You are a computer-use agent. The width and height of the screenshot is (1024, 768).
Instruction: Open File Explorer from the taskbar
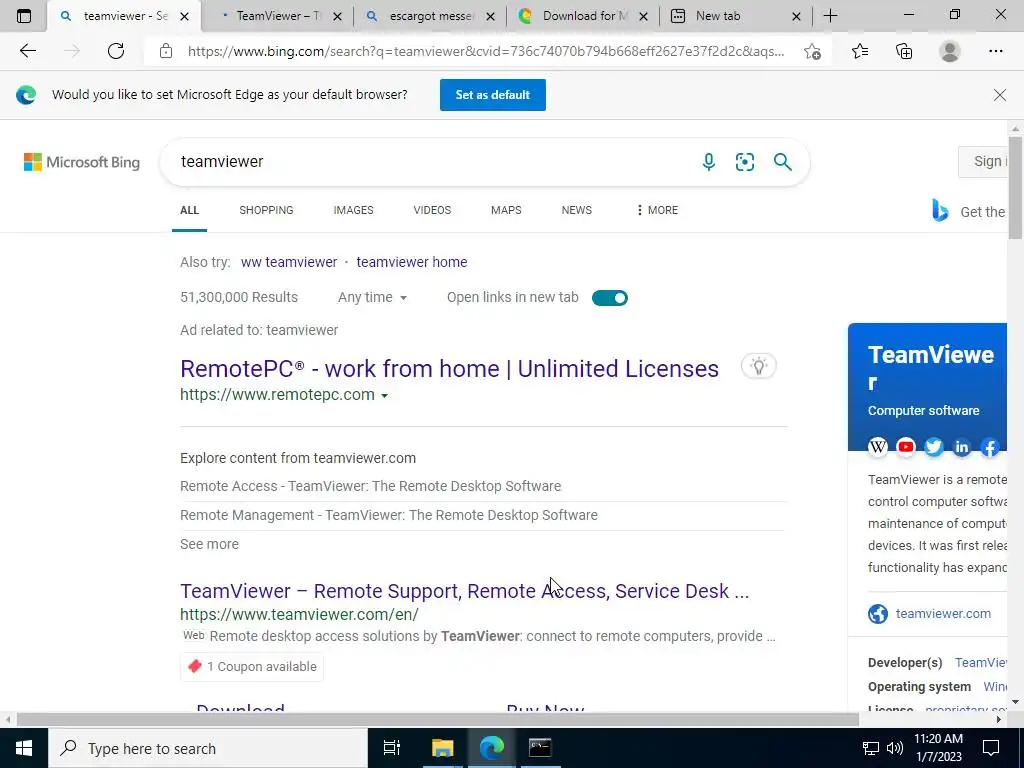442,748
